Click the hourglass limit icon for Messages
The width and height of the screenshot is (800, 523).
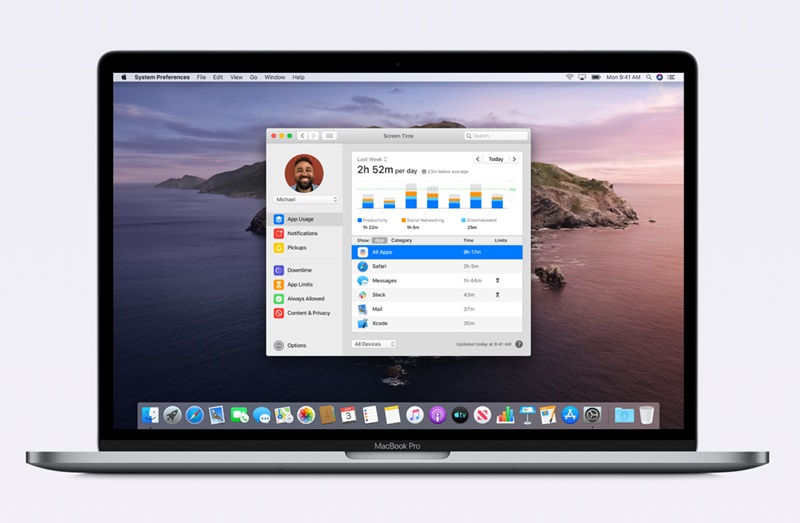pos(497,281)
